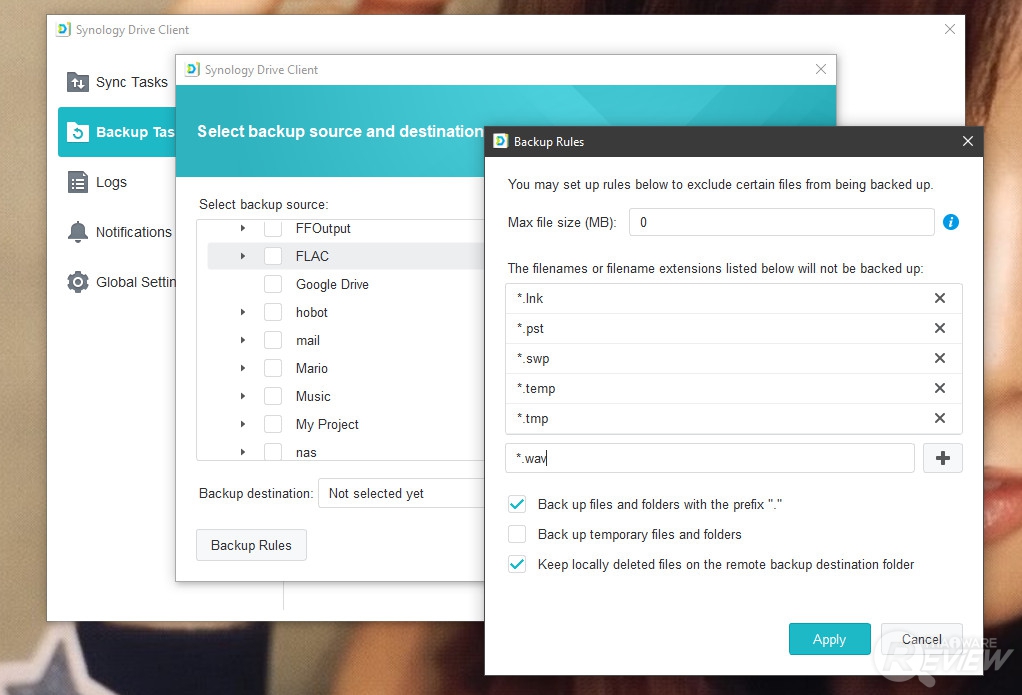Open the Logs section
The image size is (1022, 695).
tap(117, 183)
